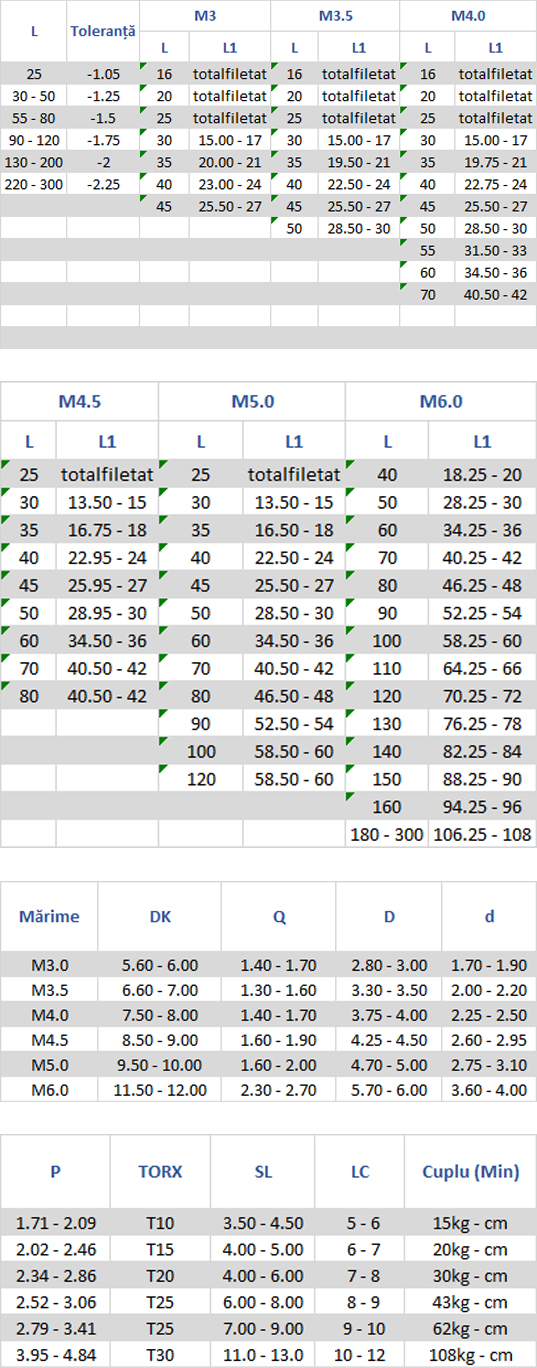Click the Cuplu (Min) header

(470, 1171)
